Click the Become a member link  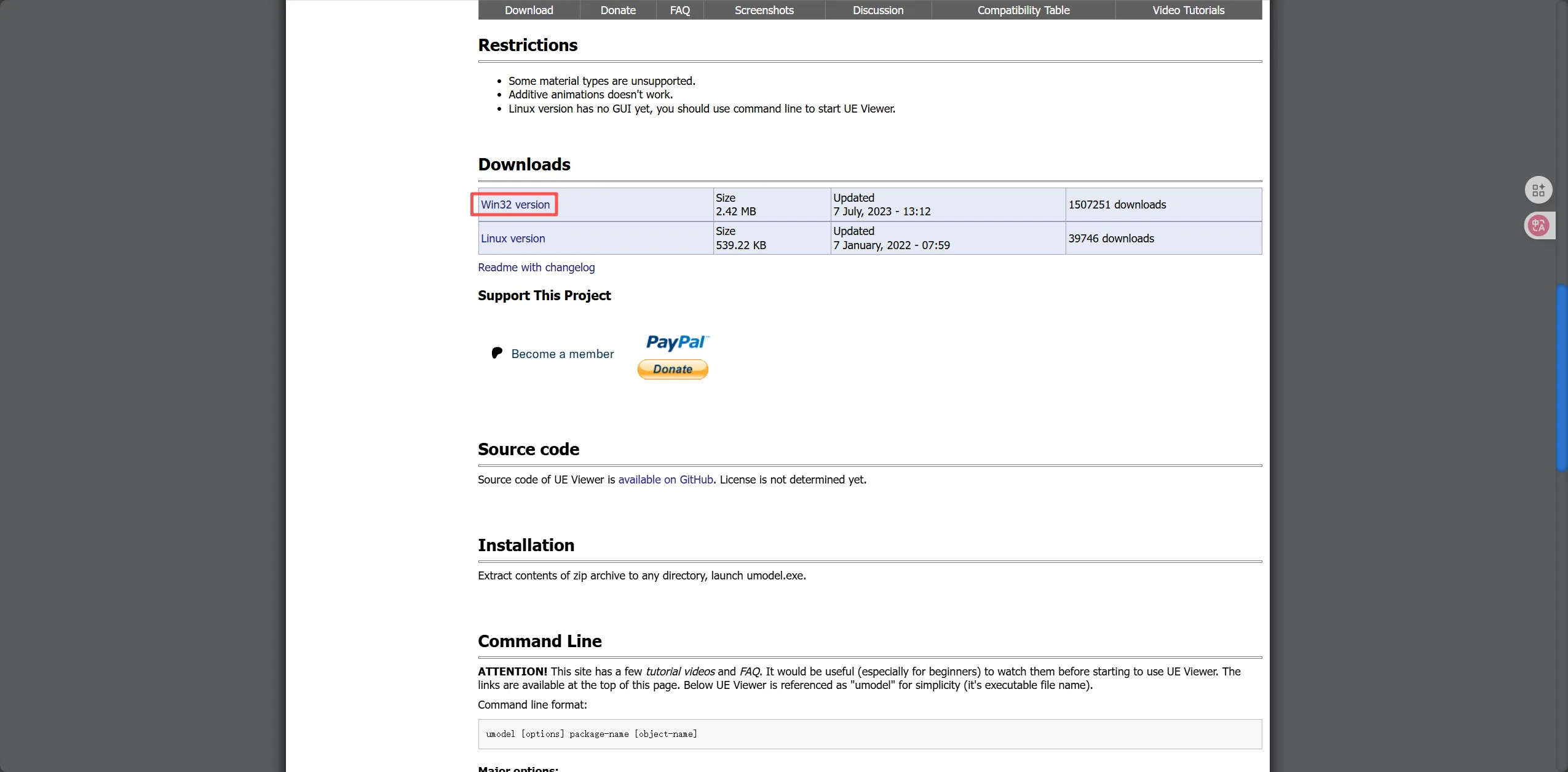point(562,354)
